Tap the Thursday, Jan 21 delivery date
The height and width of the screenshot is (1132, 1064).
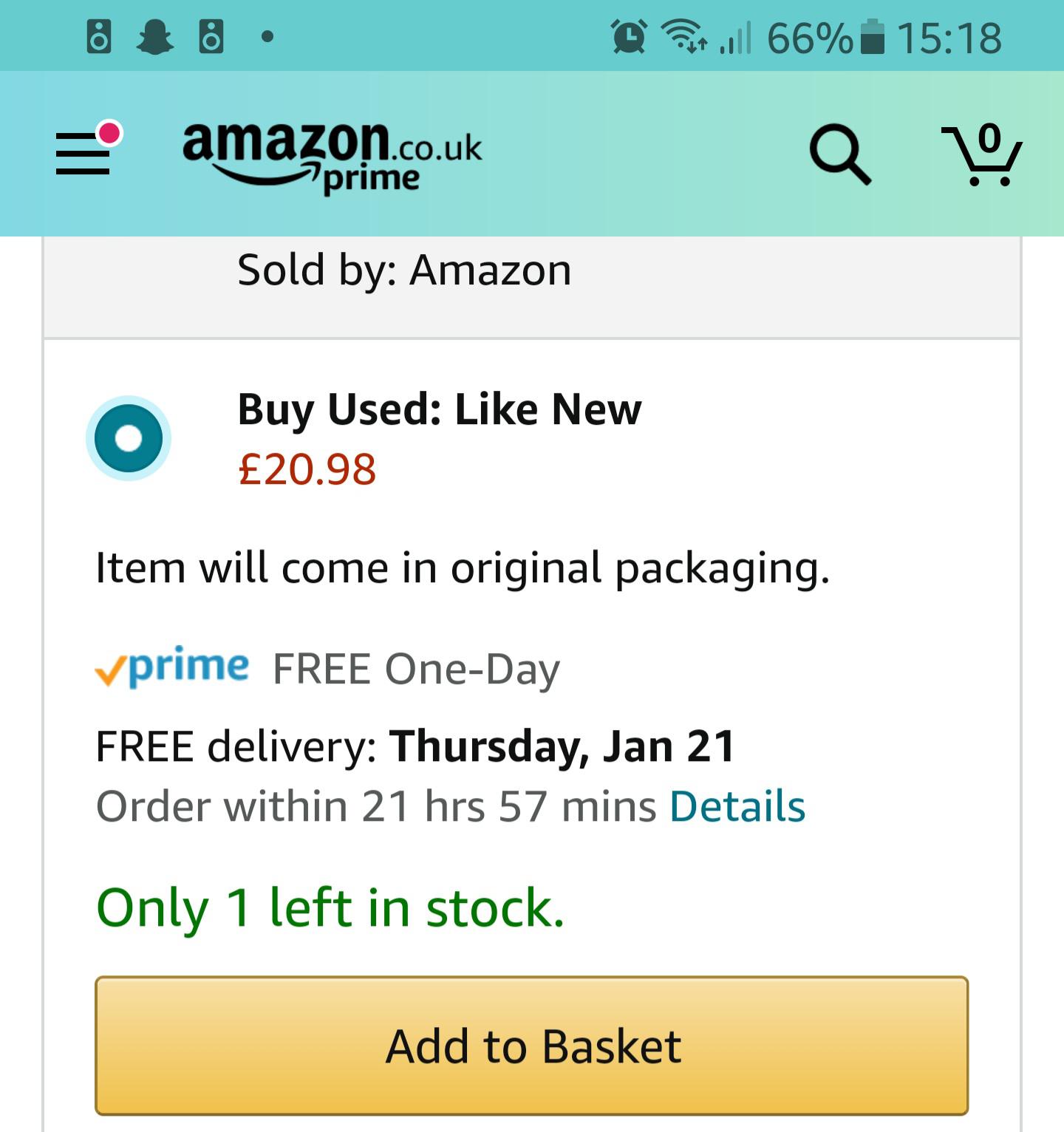562,746
